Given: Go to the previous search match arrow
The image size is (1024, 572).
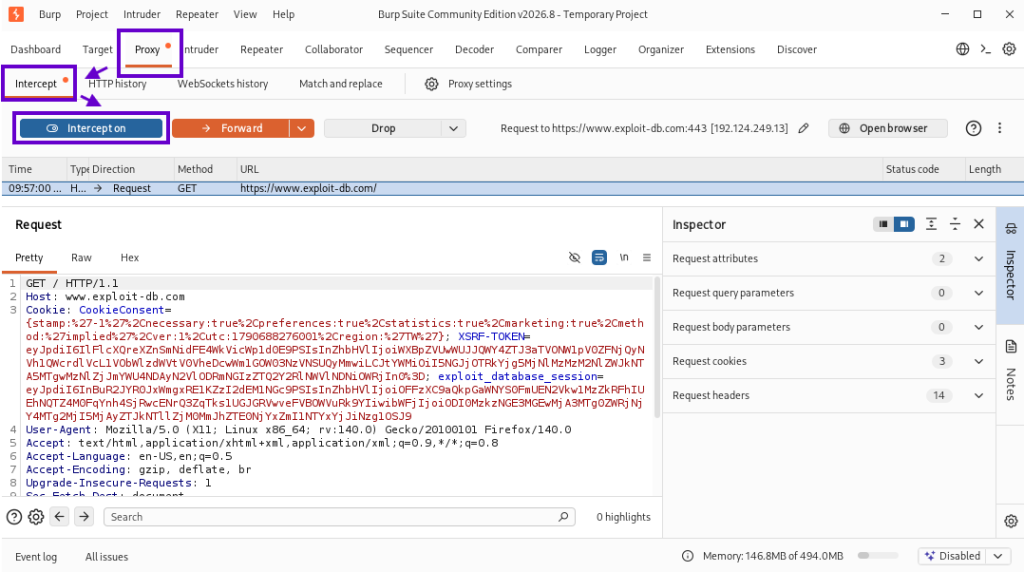Looking at the screenshot, I should point(59,516).
